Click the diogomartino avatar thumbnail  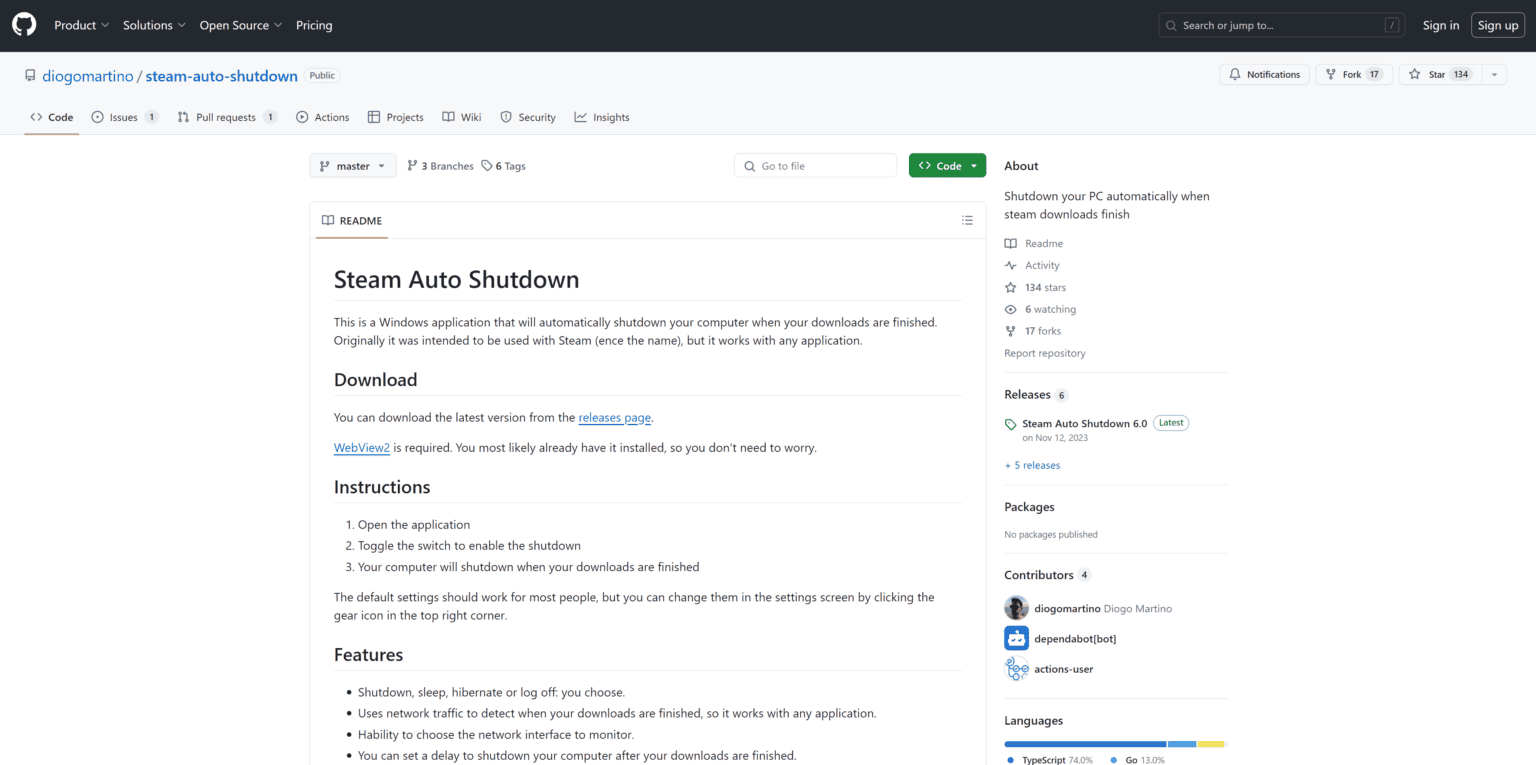point(1016,608)
